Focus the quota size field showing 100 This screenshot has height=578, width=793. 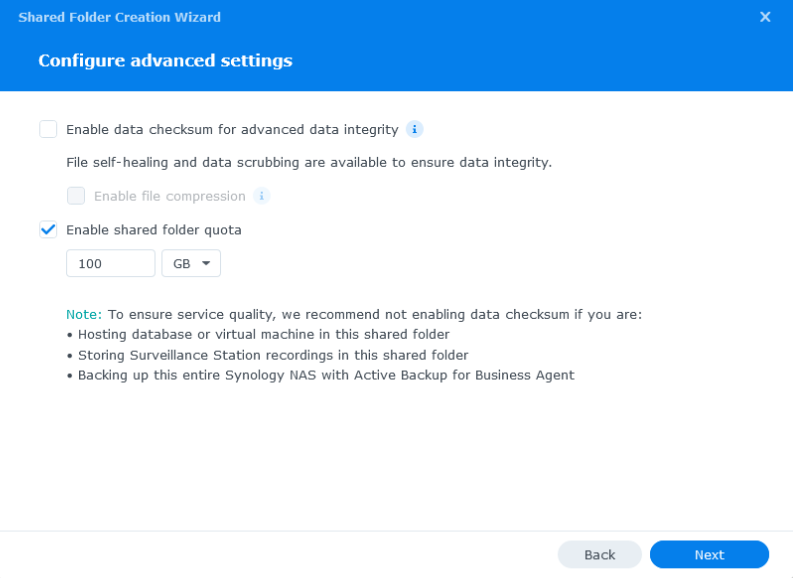click(x=111, y=263)
